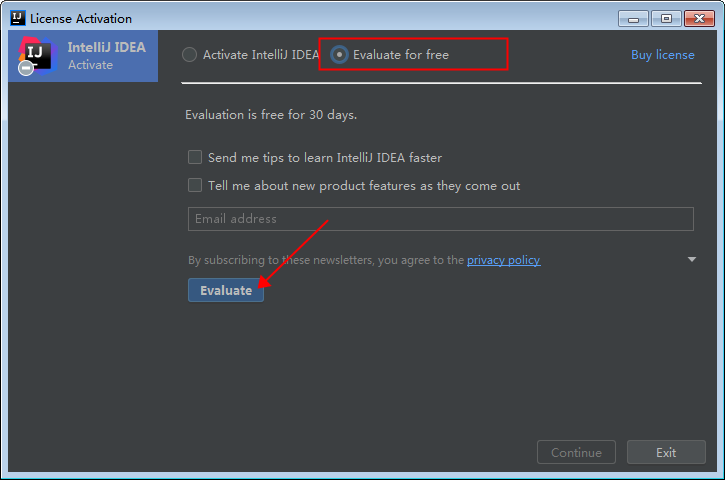The height and width of the screenshot is (480, 725).
Task: Open the Buy license link
Action: click(663, 55)
